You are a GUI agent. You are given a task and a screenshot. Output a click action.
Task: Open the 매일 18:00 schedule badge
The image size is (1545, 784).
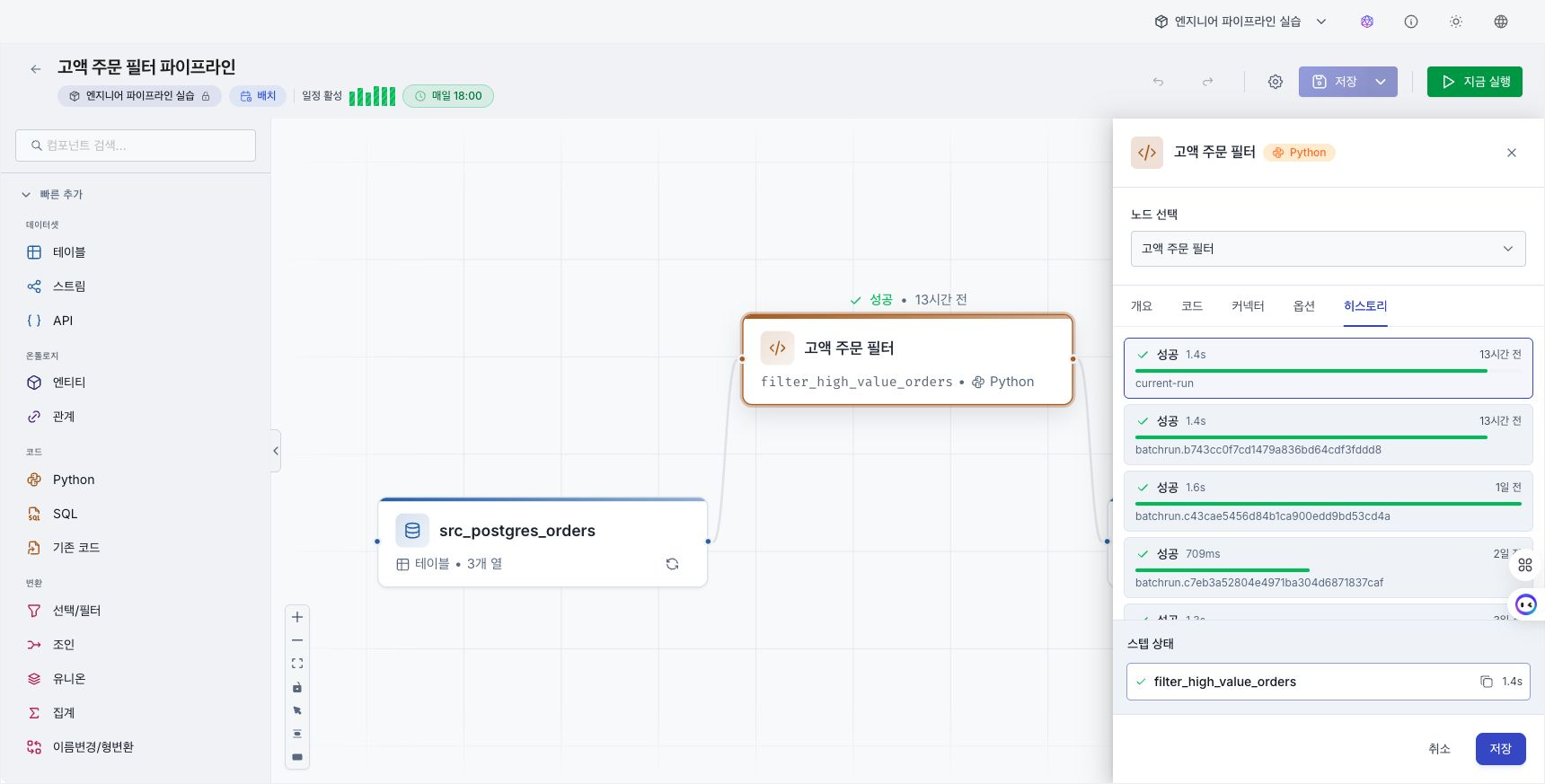(448, 96)
